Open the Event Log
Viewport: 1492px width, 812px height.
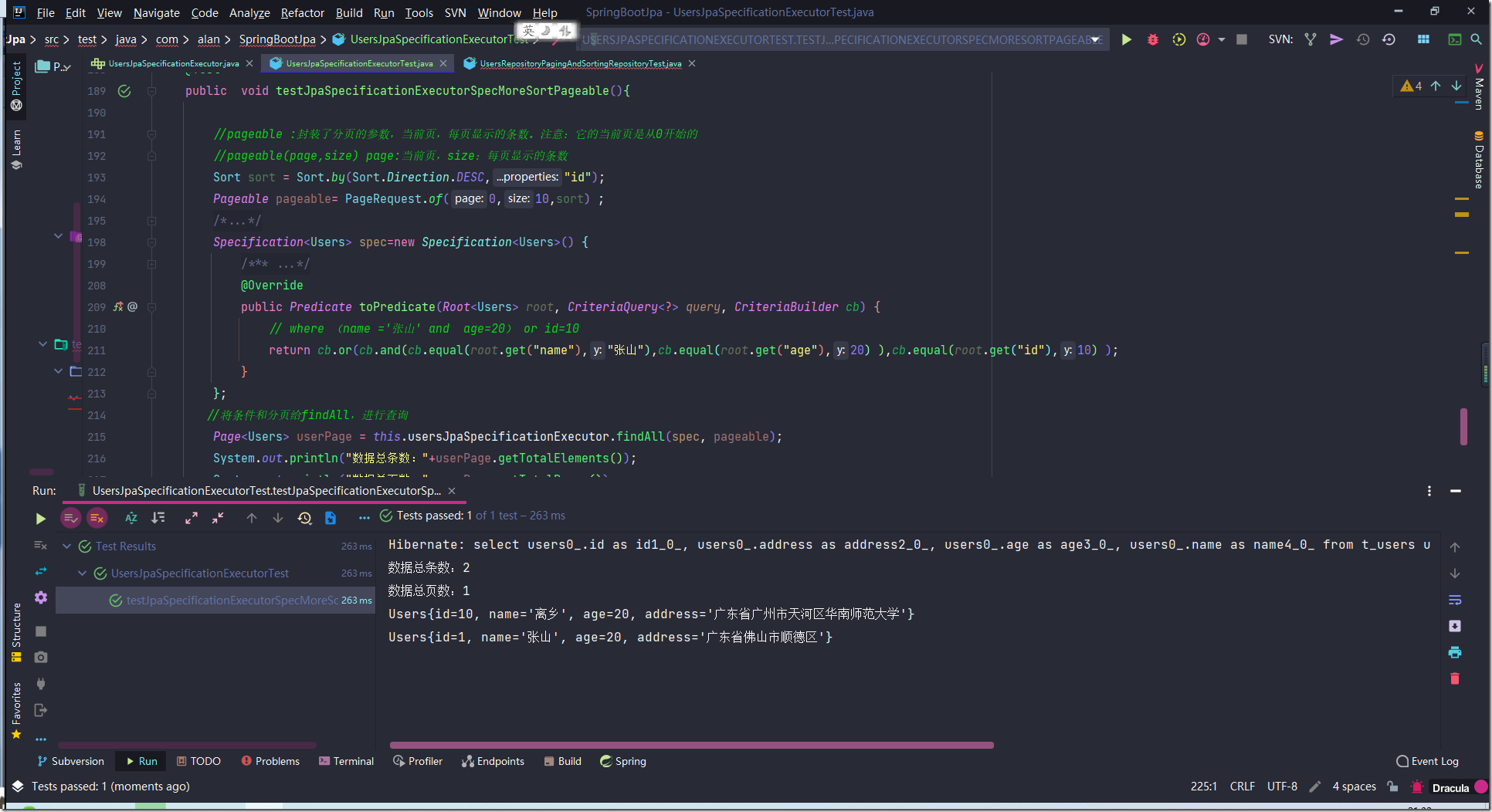click(x=1427, y=761)
